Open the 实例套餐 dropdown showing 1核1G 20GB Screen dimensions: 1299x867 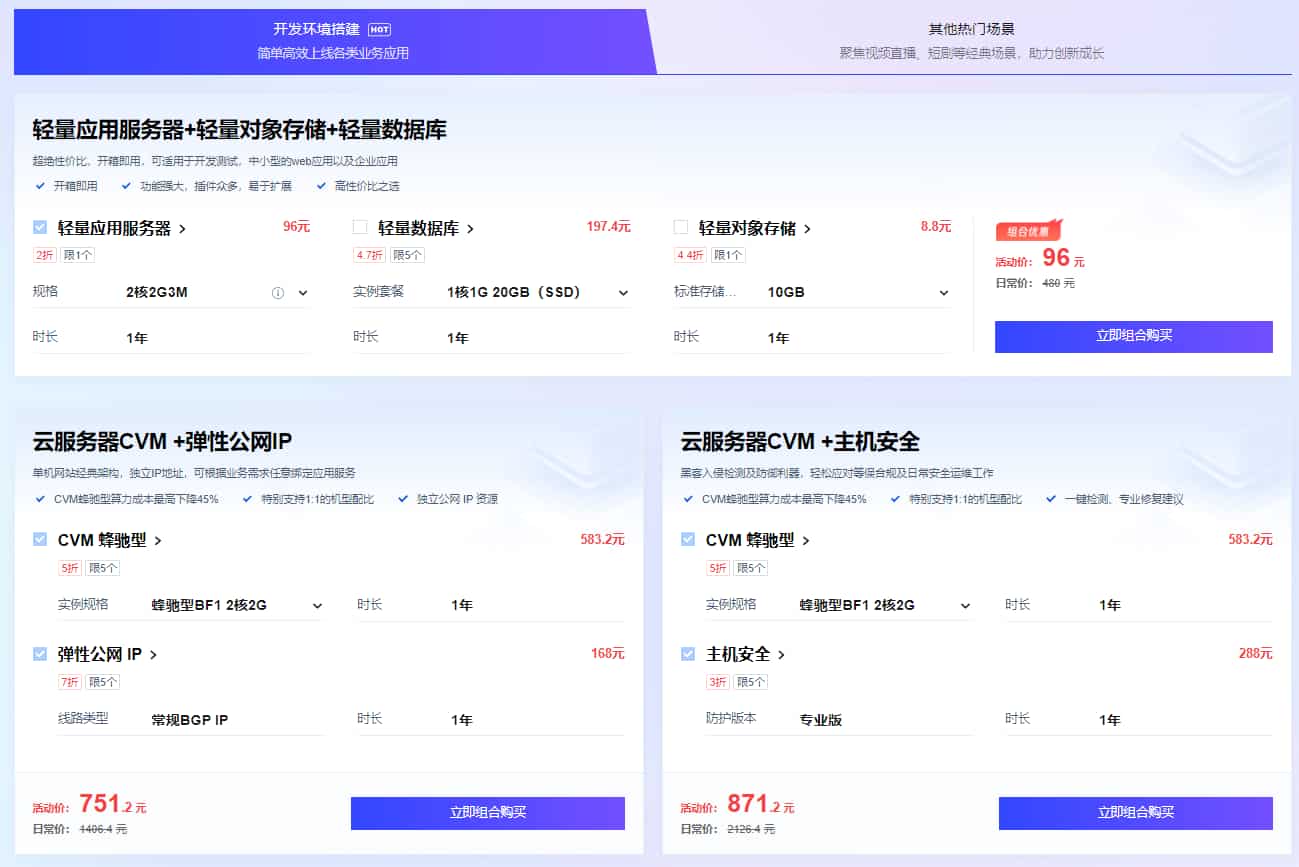click(625, 291)
